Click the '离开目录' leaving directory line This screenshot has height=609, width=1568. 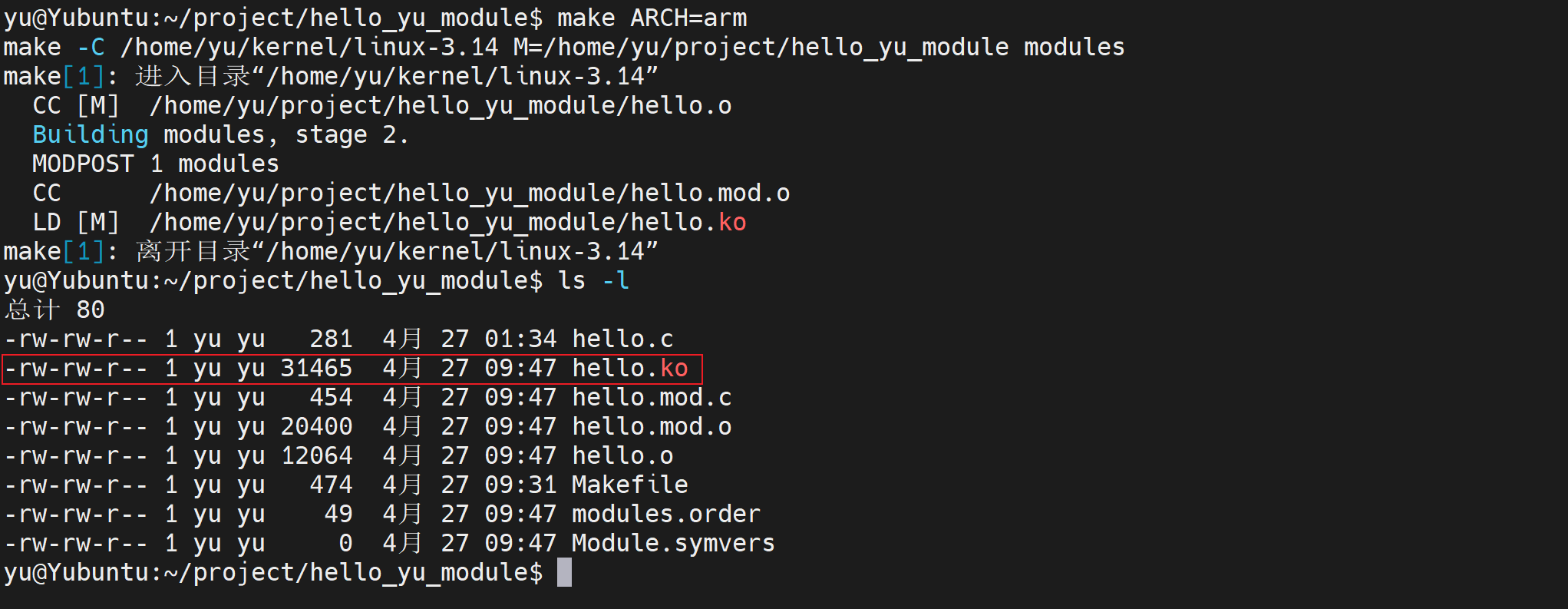point(331,252)
